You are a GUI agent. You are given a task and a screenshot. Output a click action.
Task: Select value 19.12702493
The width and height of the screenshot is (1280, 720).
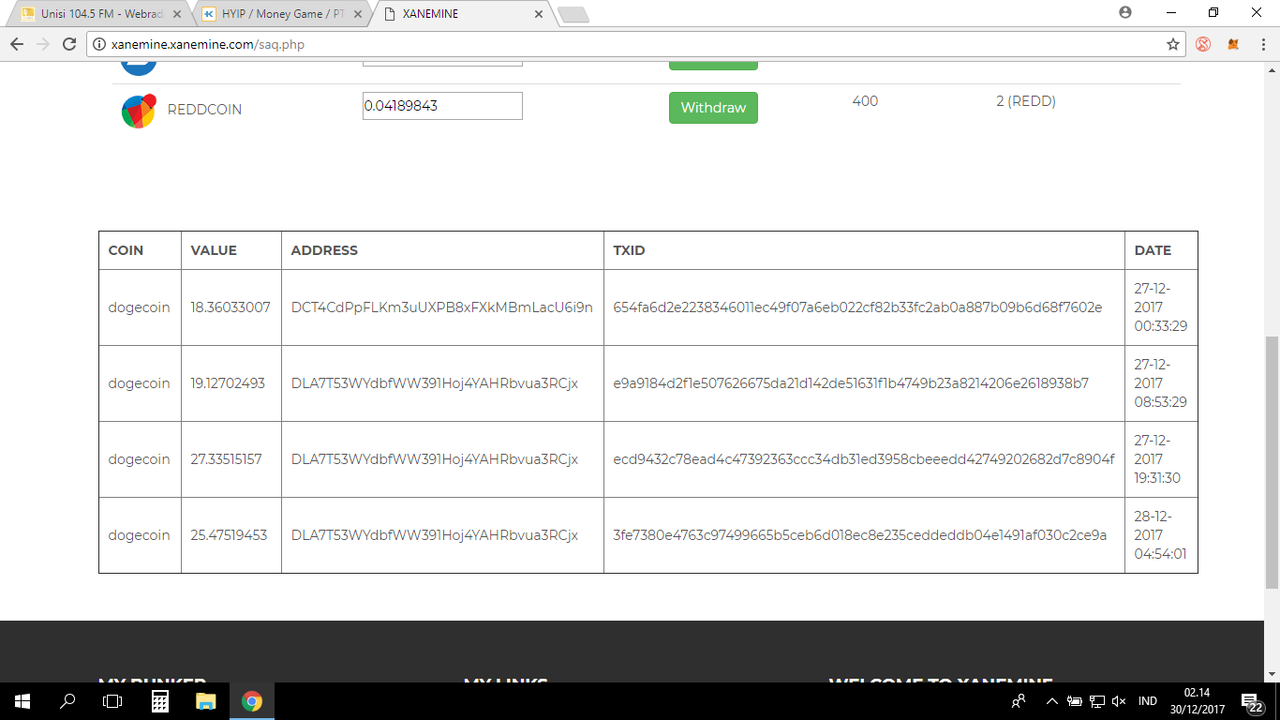(x=228, y=383)
